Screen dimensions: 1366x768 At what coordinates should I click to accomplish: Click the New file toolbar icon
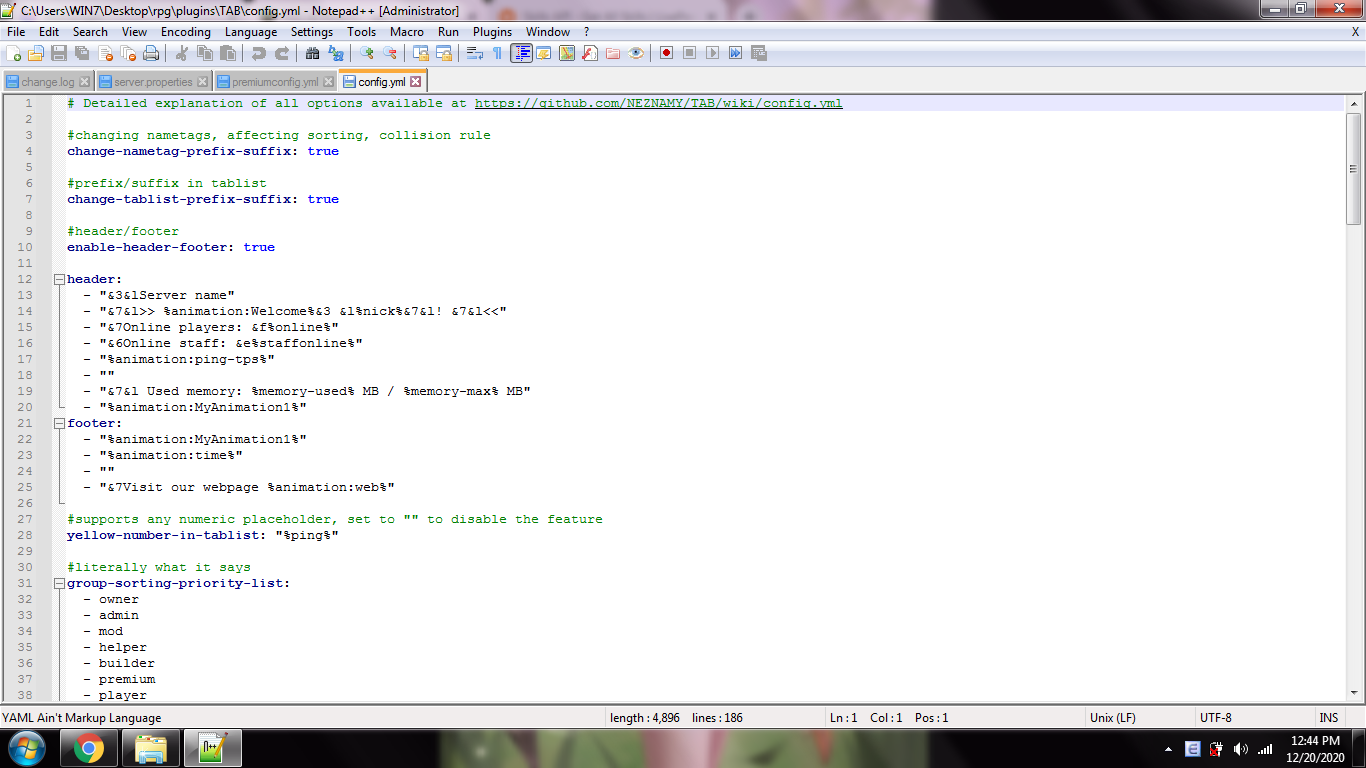point(14,53)
